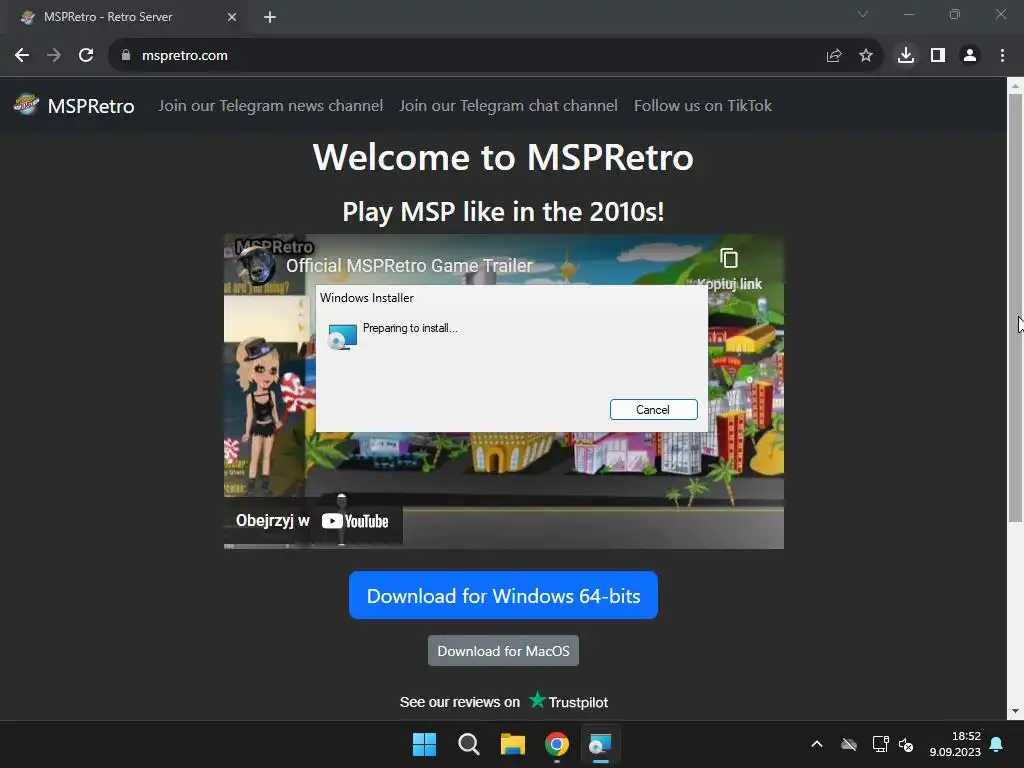Open the Chrome profile menu
1024x768 pixels.
[x=970, y=56]
